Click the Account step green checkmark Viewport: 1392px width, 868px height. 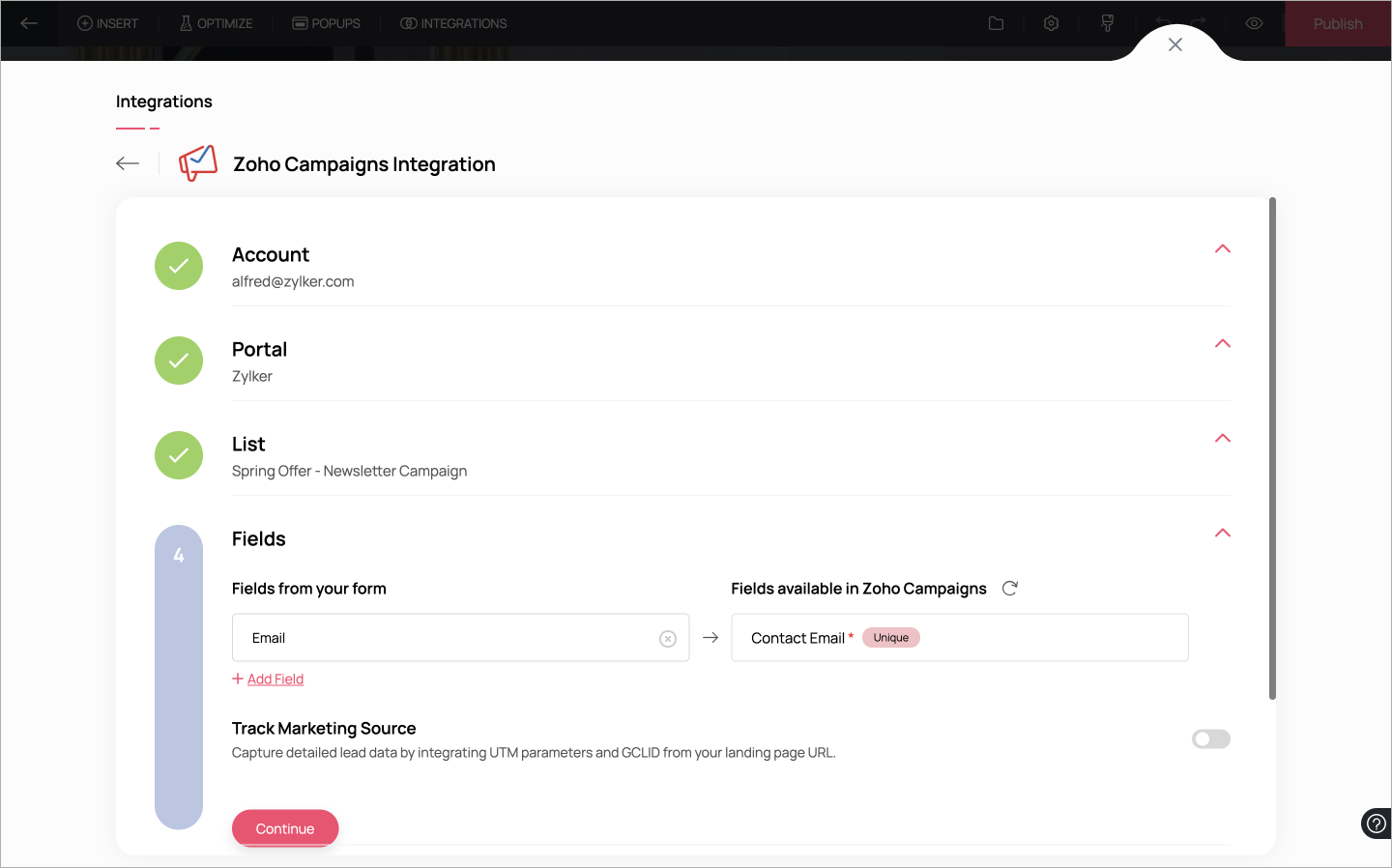pos(179,266)
